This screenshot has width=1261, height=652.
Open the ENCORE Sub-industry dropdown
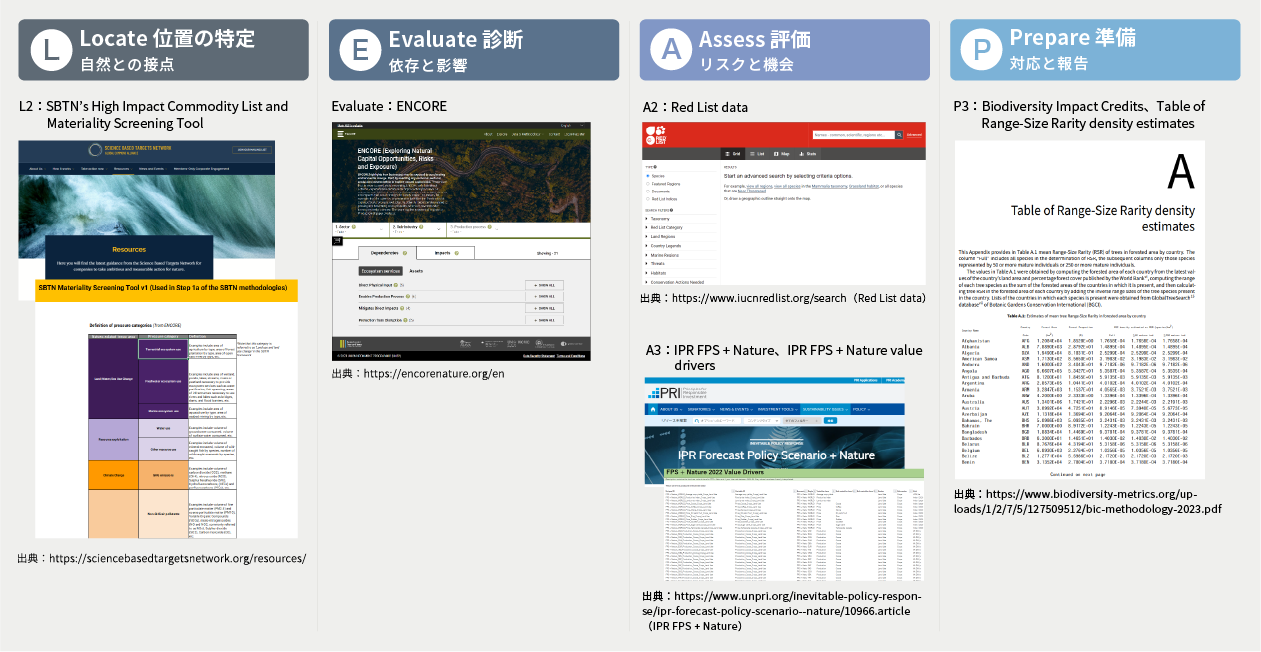point(417,229)
